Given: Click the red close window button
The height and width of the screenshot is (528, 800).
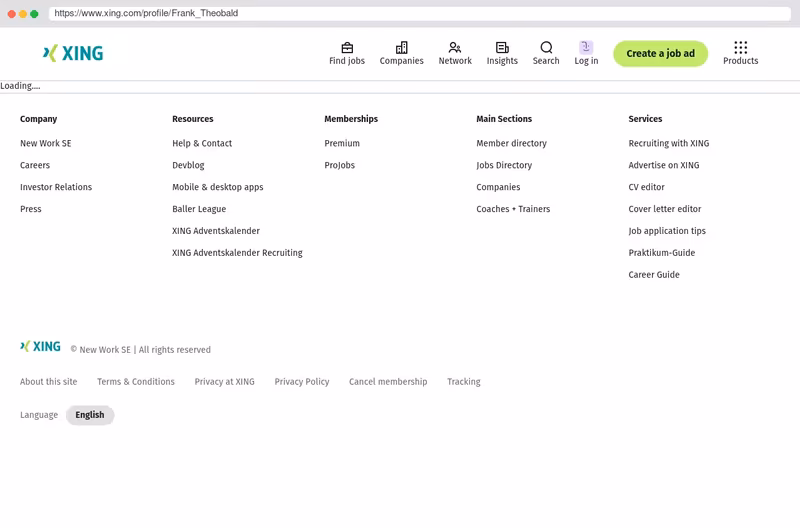Looking at the screenshot, I should (12, 14).
